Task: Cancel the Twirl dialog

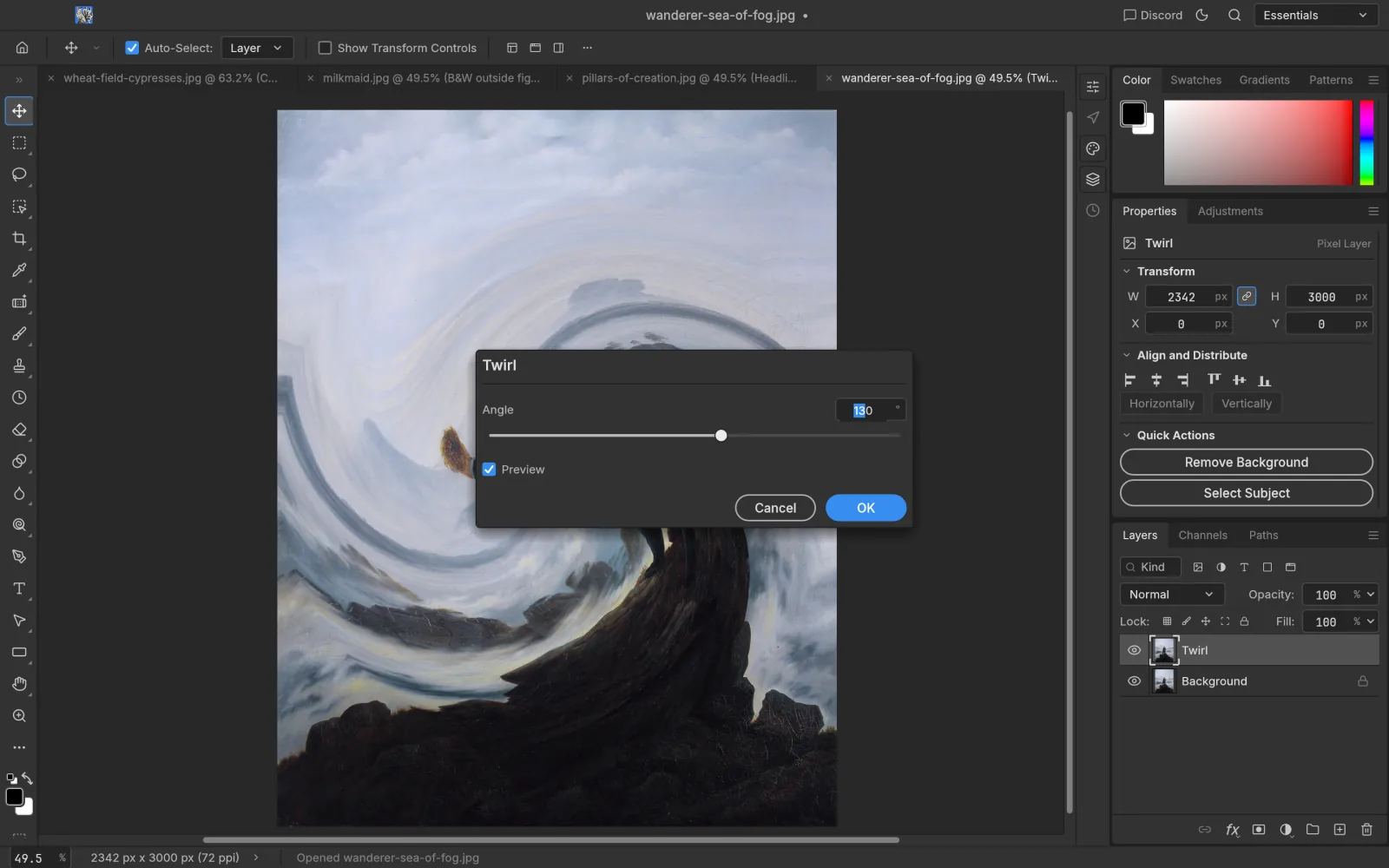Action: (x=775, y=508)
